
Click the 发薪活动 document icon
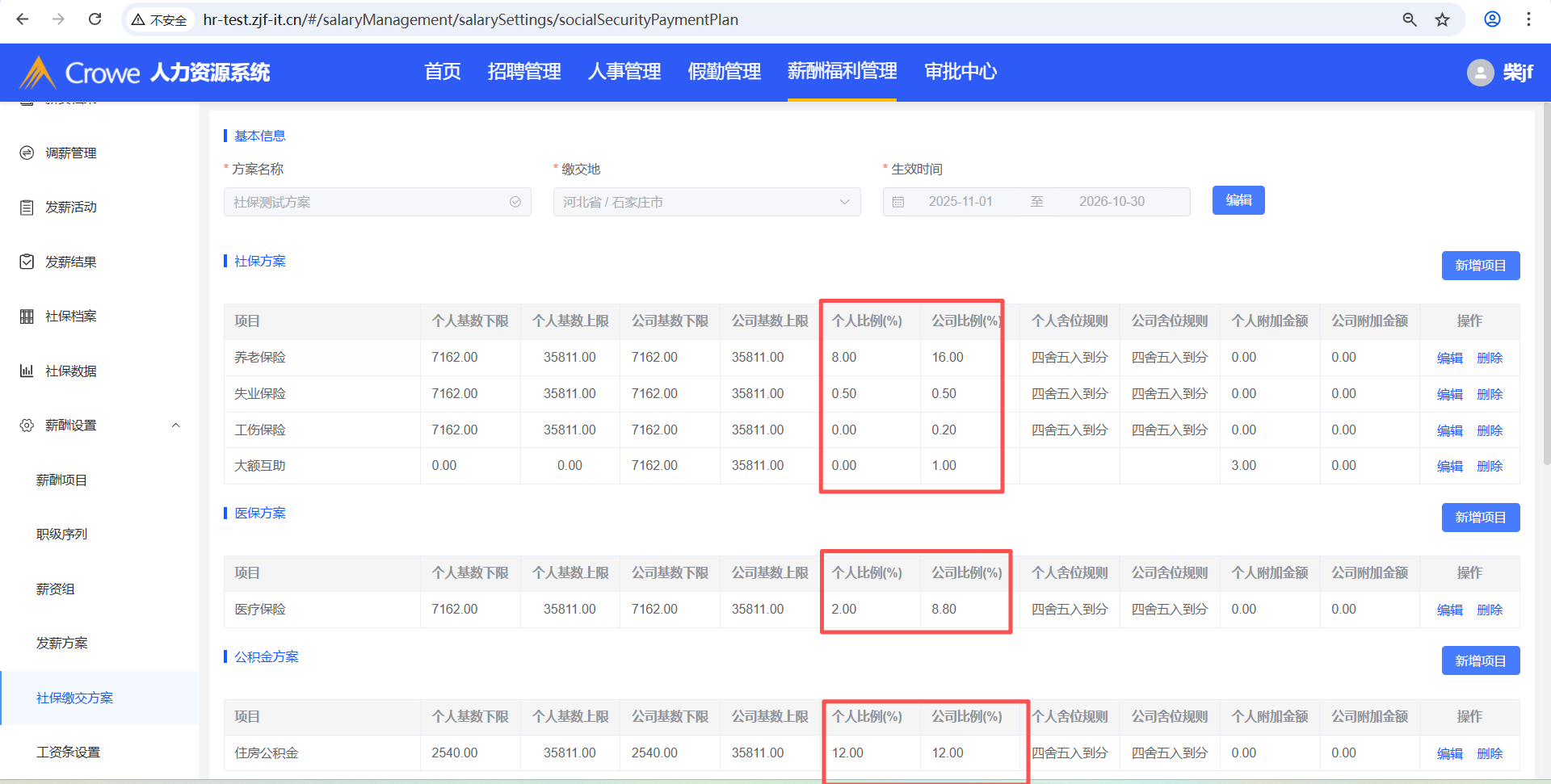(x=27, y=208)
